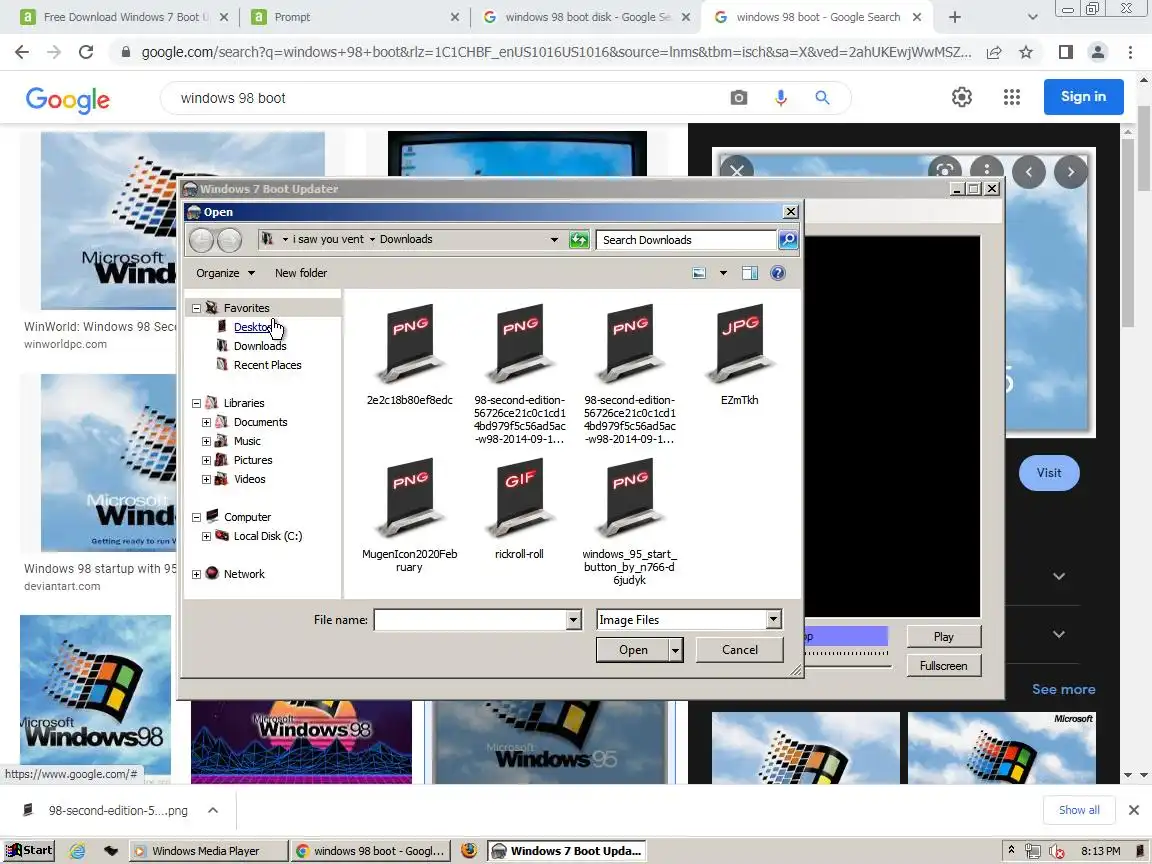Expand the Documents library node
This screenshot has height=864, width=1152.
206,422
